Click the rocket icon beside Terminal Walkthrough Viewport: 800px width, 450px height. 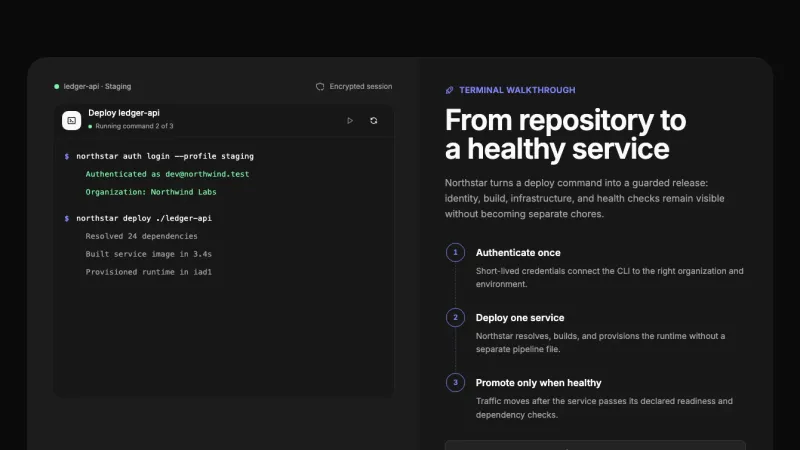tap(449, 90)
